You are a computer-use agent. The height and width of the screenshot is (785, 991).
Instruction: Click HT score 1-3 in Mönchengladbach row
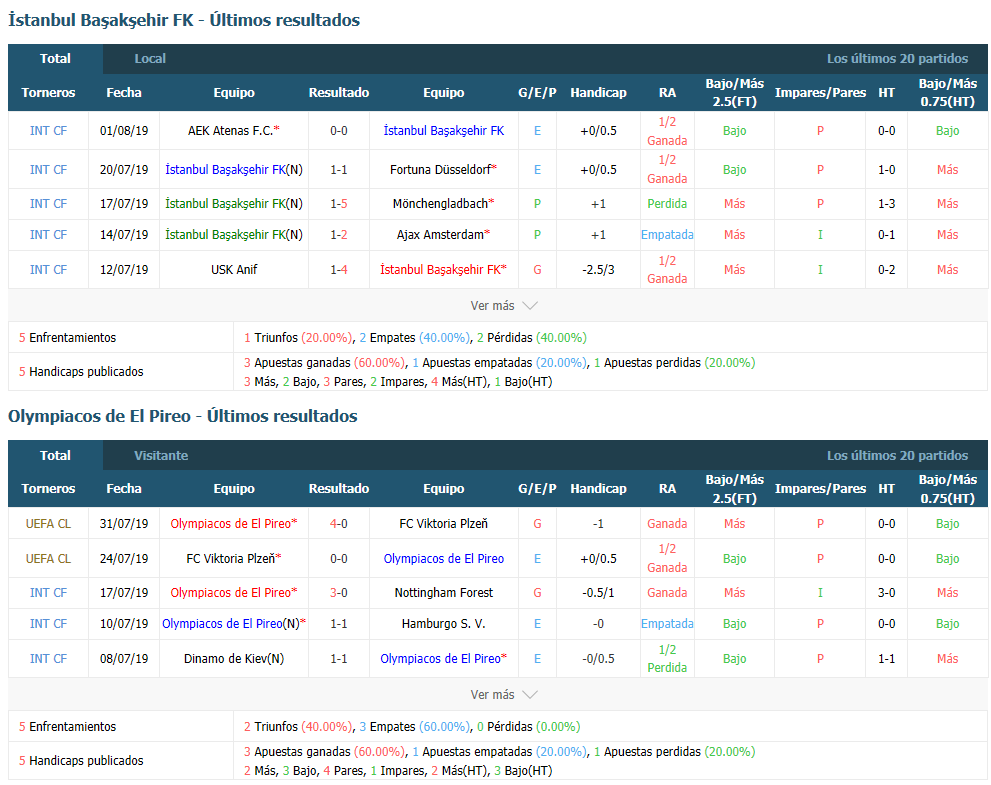[x=886, y=204]
